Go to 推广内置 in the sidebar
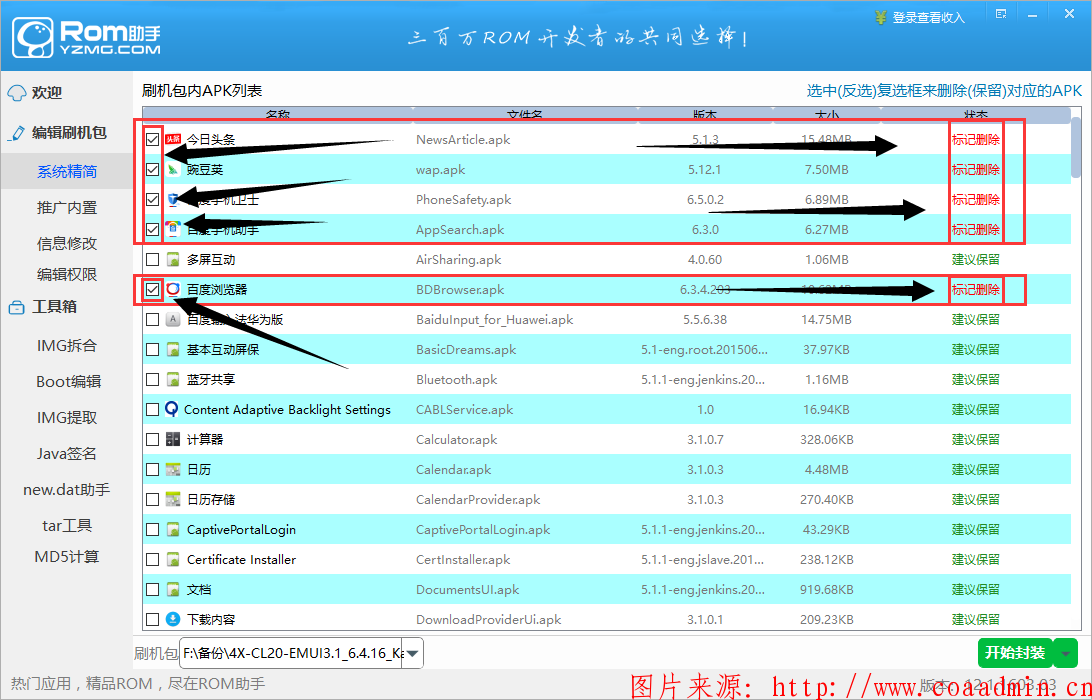This screenshot has height=700, width=1092. pos(67,208)
